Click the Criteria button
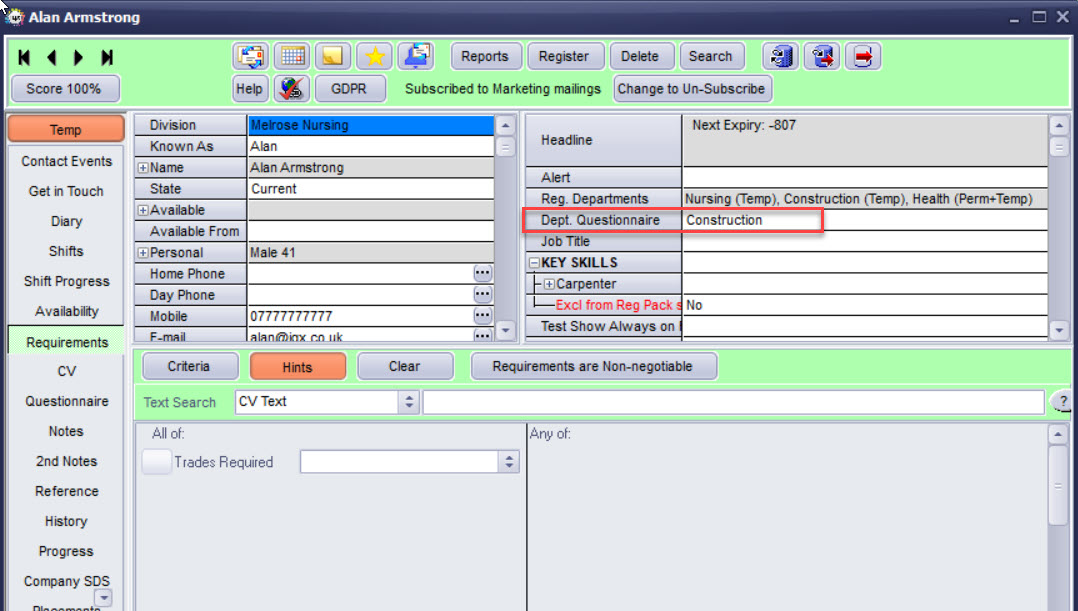Viewport: 1078px width, 611px height. [x=189, y=366]
